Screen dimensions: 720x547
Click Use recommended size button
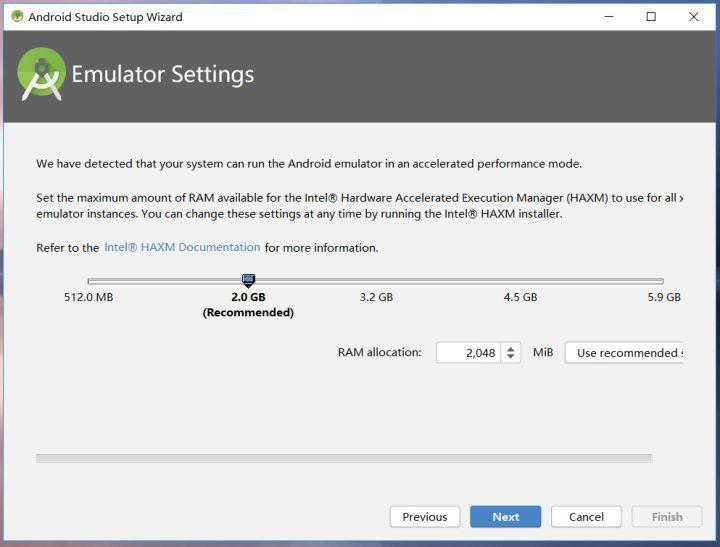(x=624, y=353)
